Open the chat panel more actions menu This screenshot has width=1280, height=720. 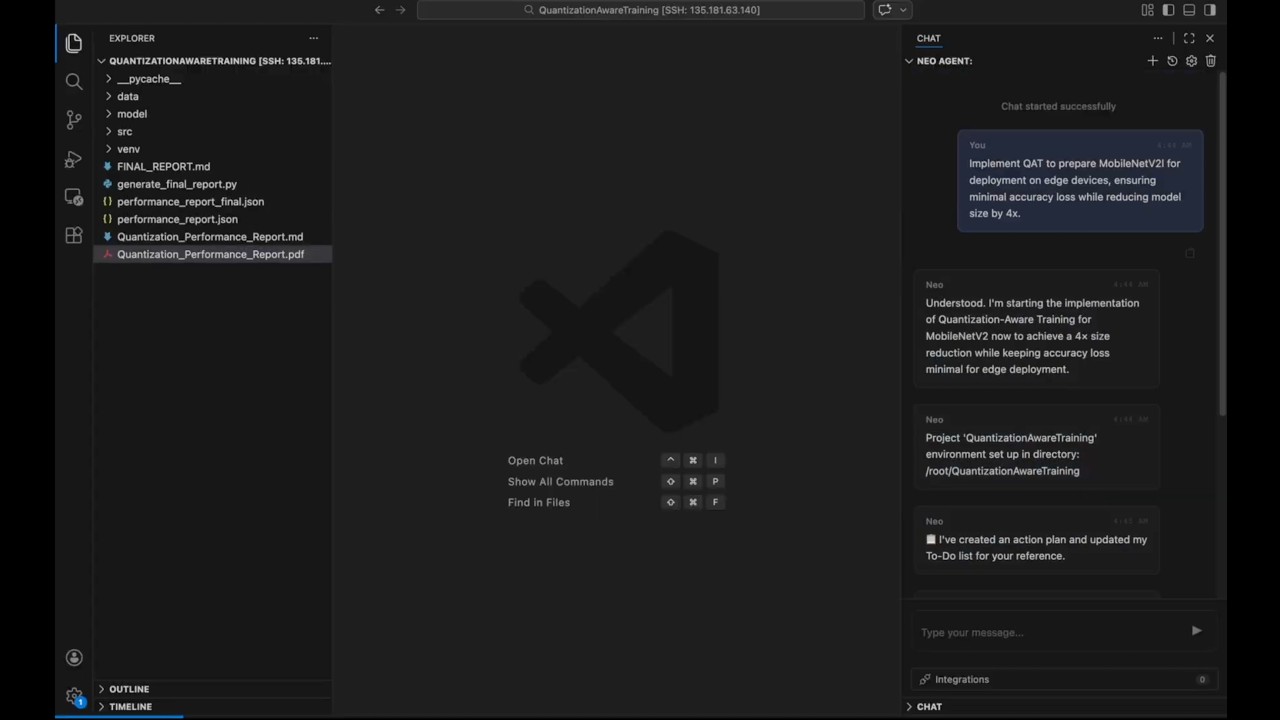pyautogui.click(x=1158, y=38)
